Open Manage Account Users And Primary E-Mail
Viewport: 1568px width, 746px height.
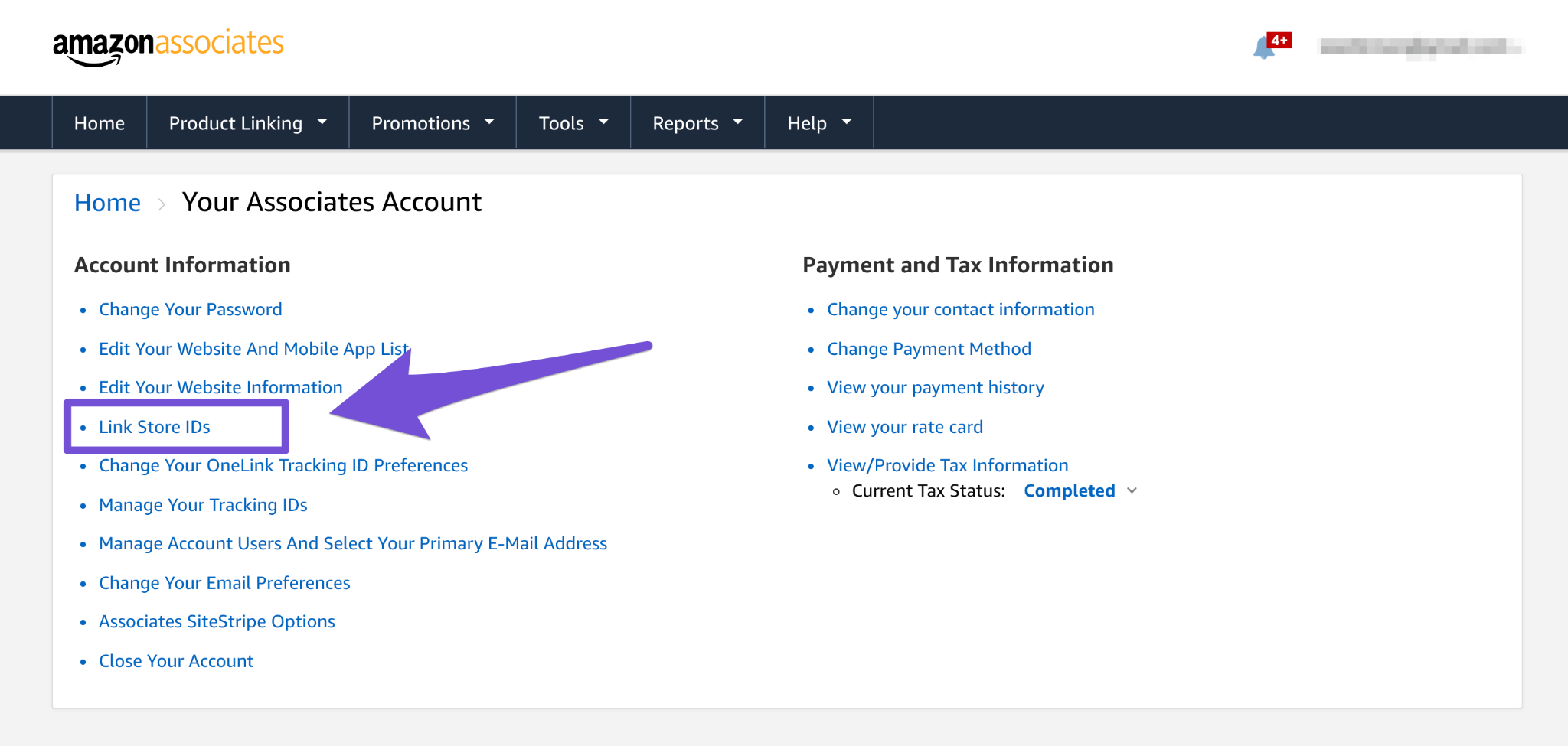353,543
